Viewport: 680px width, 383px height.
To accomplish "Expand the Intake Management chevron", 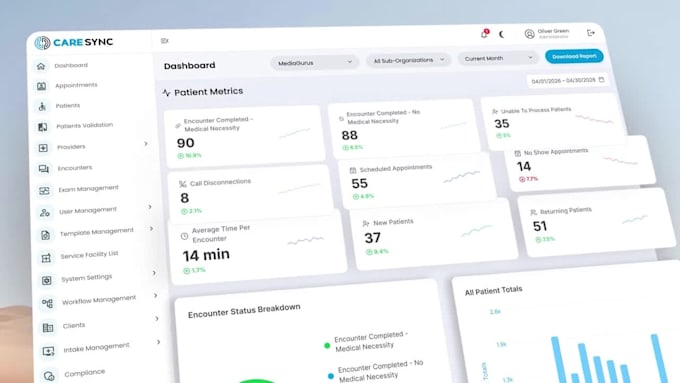I will click(x=158, y=342).
